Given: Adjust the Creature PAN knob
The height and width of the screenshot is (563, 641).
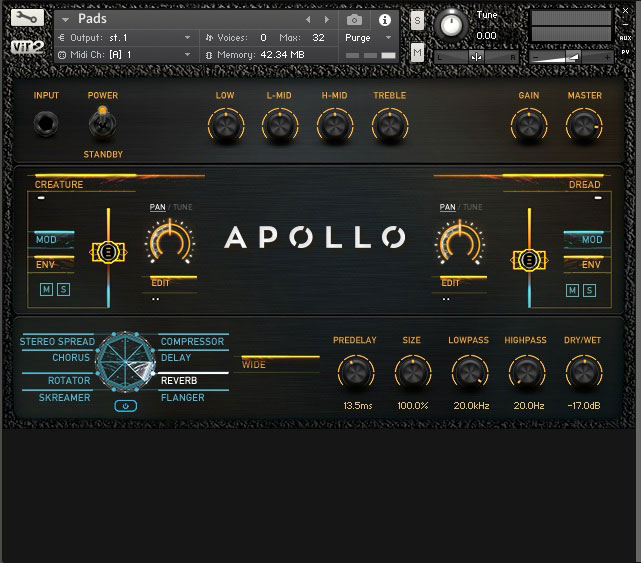Looking at the screenshot, I should click(x=170, y=242).
